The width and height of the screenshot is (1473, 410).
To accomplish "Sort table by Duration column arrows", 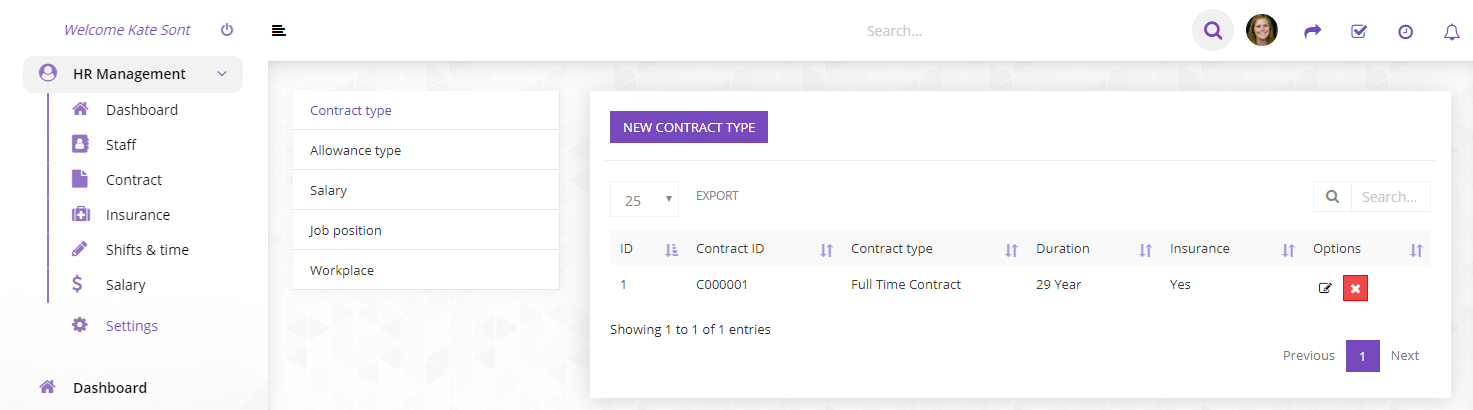I will [1145, 250].
